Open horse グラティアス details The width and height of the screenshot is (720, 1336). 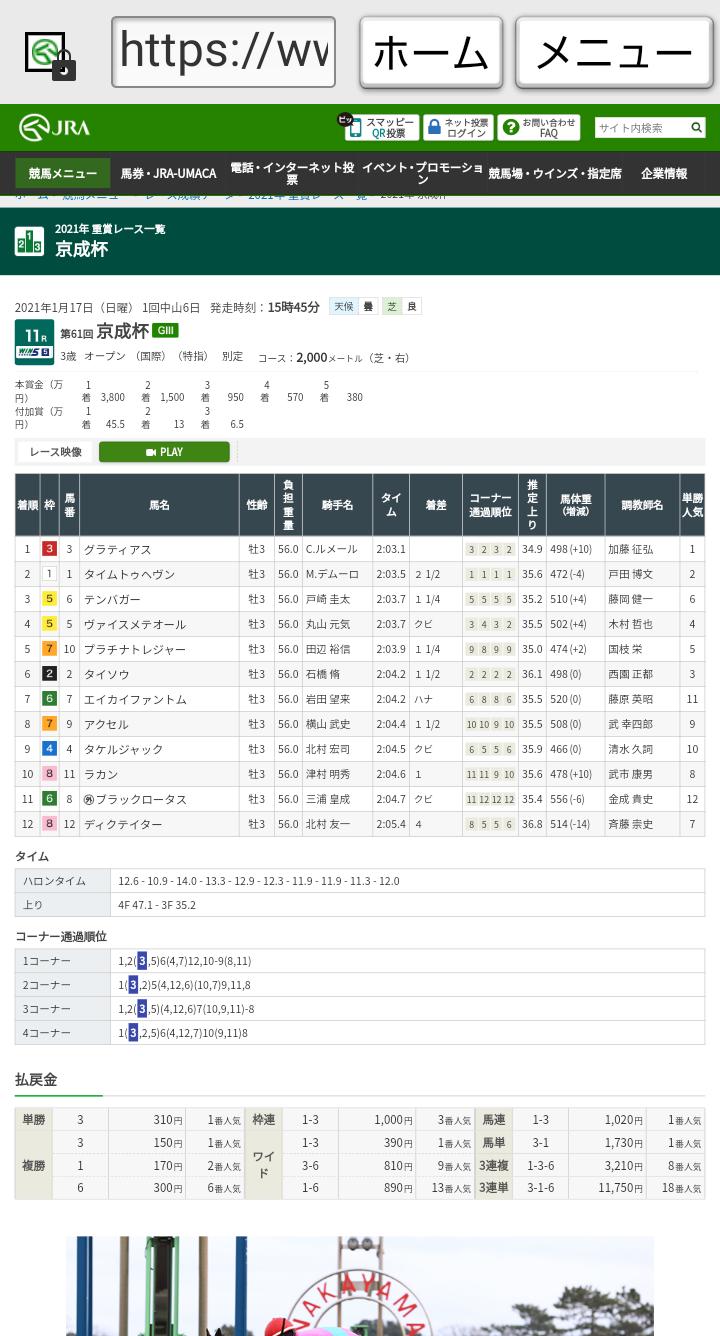117,549
